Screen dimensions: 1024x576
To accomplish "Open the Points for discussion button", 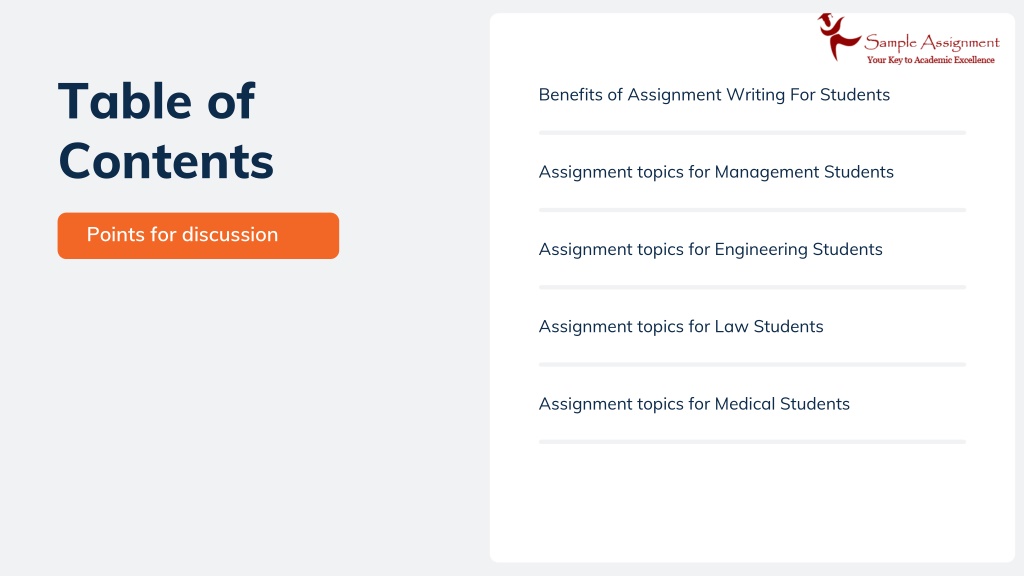I will 198,236.
